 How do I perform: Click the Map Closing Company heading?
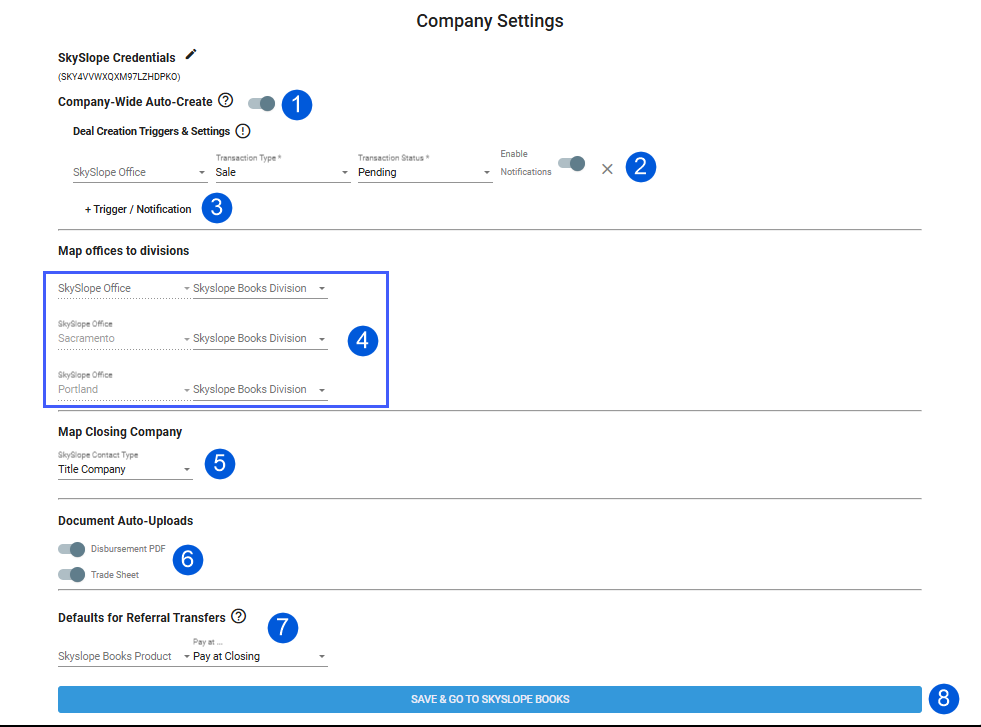[x=119, y=432]
